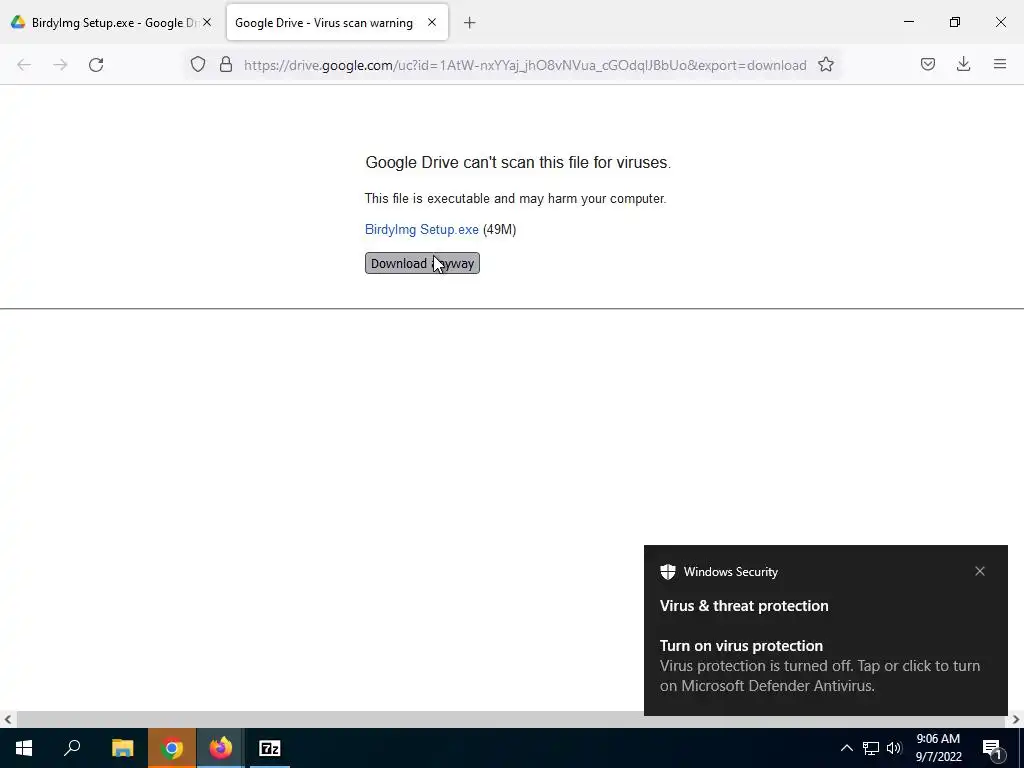Show hidden system tray icons

pyautogui.click(x=846, y=748)
